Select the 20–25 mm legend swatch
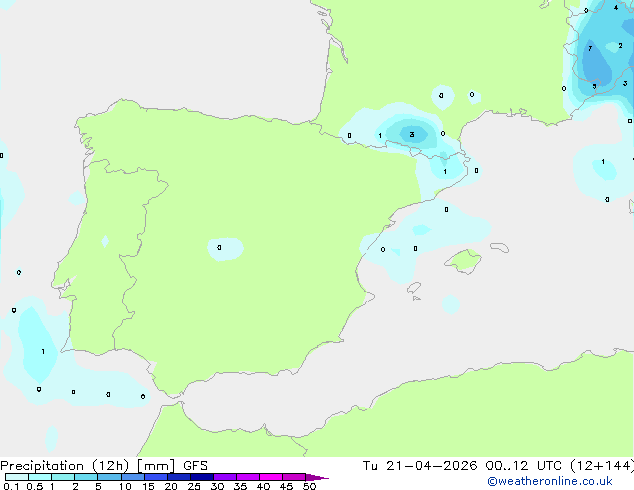The image size is (634, 490). coord(179,477)
